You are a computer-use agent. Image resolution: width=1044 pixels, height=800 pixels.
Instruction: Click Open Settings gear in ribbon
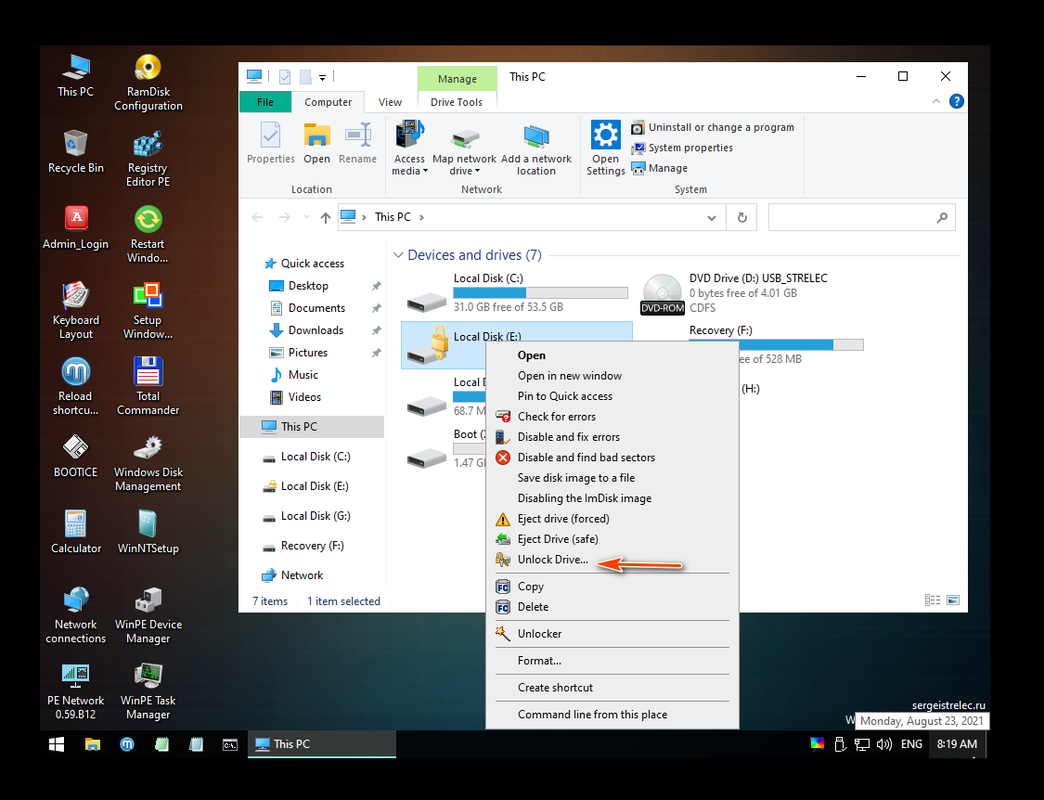605,148
